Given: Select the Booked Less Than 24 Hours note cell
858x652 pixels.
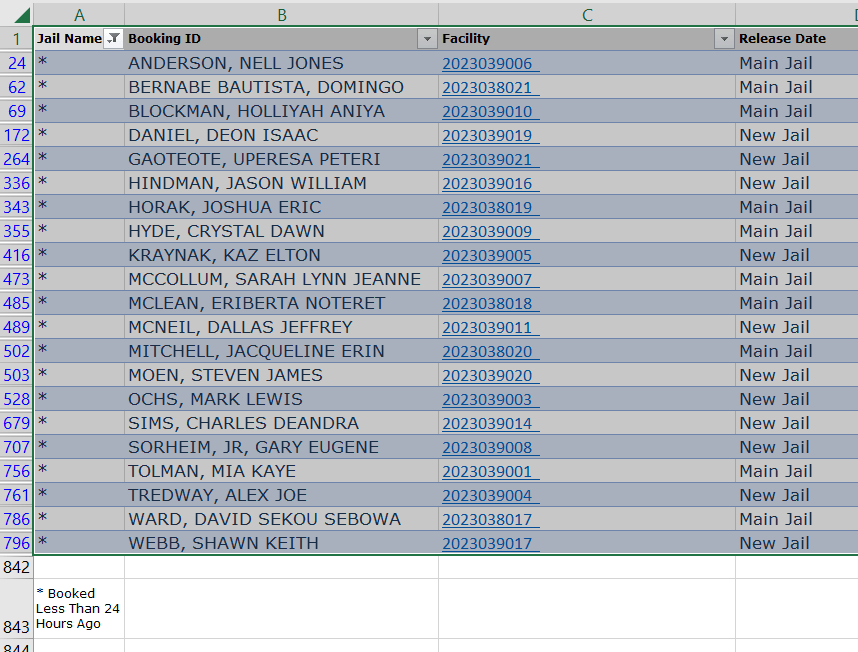Looking at the screenshot, I should tap(79, 608).
